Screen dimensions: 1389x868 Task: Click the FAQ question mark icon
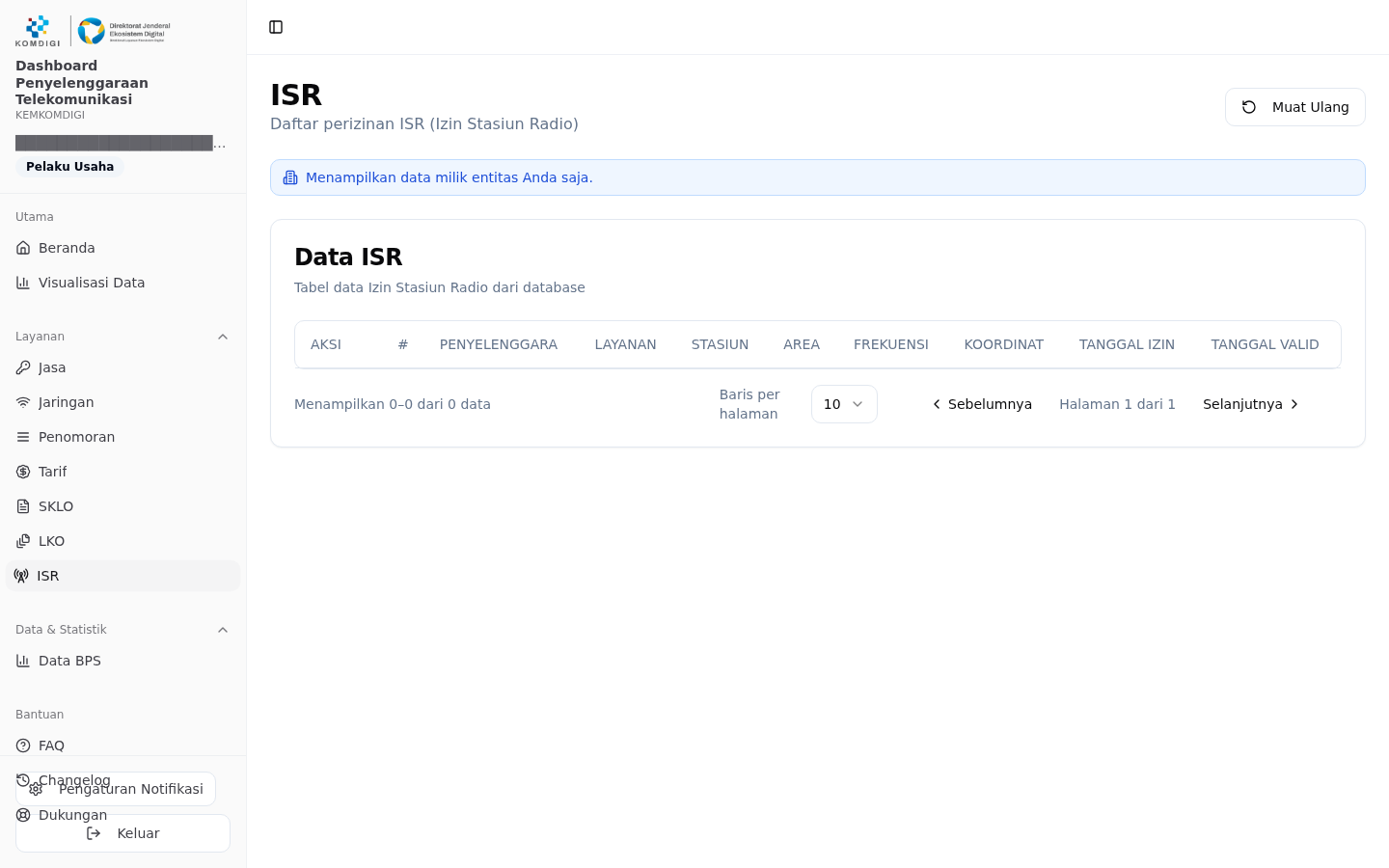[23, 746]
